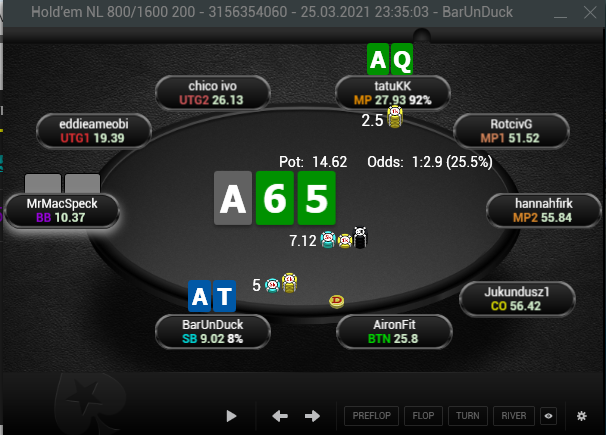This screenshot has width=606, height=435.
Task: Select the gray Ace board card
Action: [233, 198]
